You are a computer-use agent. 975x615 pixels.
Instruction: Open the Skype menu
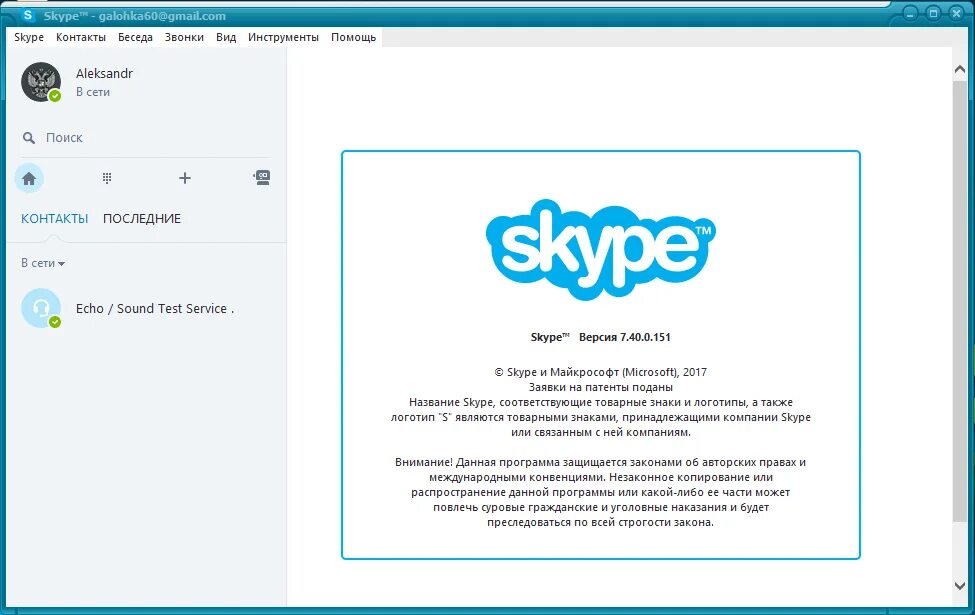coord(29,37)
